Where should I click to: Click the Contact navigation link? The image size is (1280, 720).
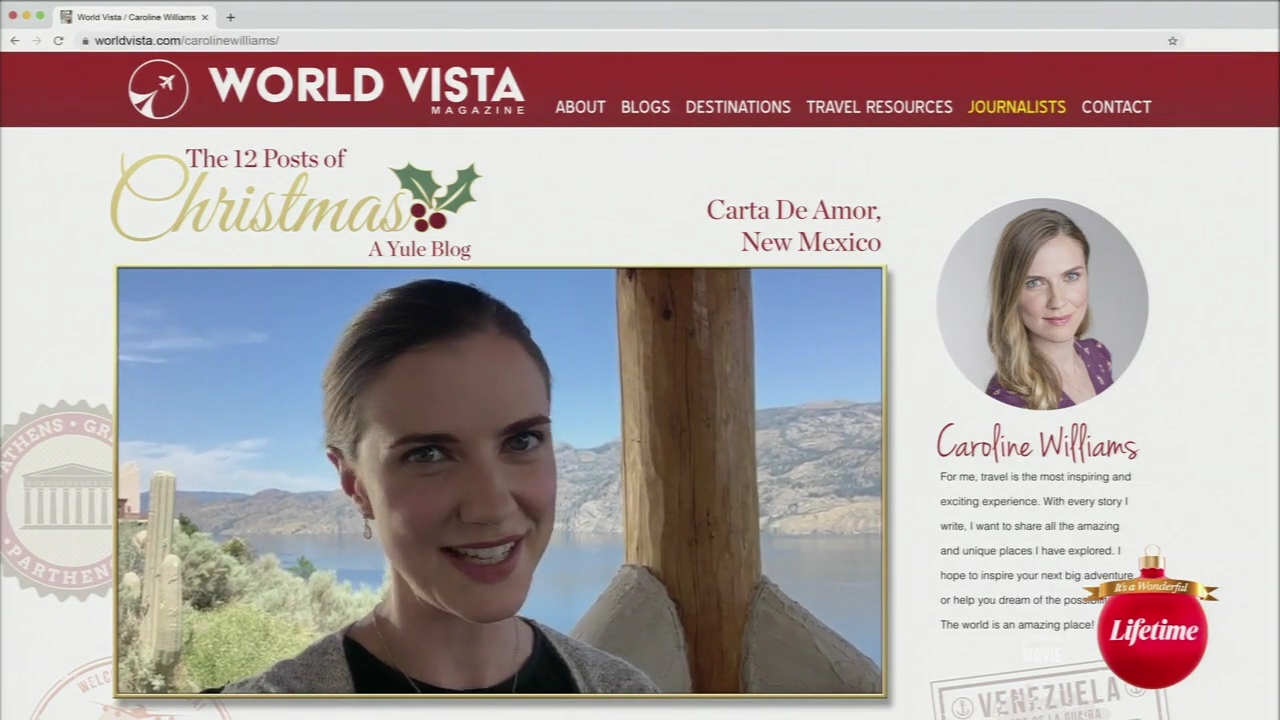tap(1116, 107)
